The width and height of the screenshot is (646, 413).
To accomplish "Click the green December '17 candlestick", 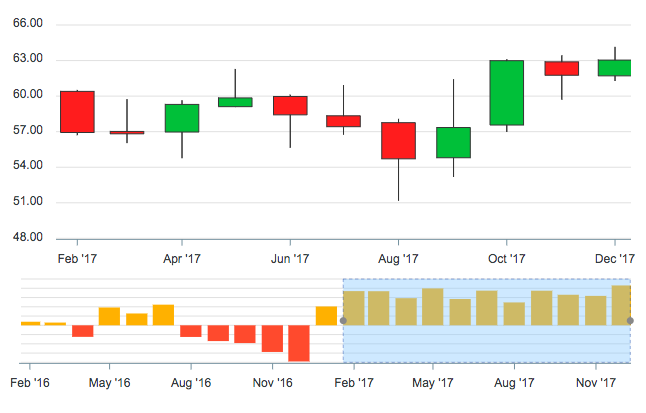I will 614,68.
